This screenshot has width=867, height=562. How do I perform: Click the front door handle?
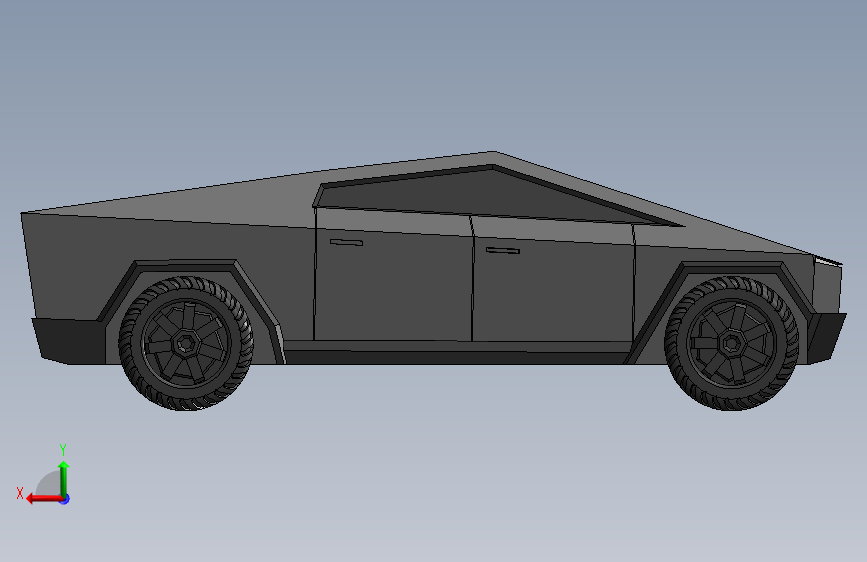503,251
